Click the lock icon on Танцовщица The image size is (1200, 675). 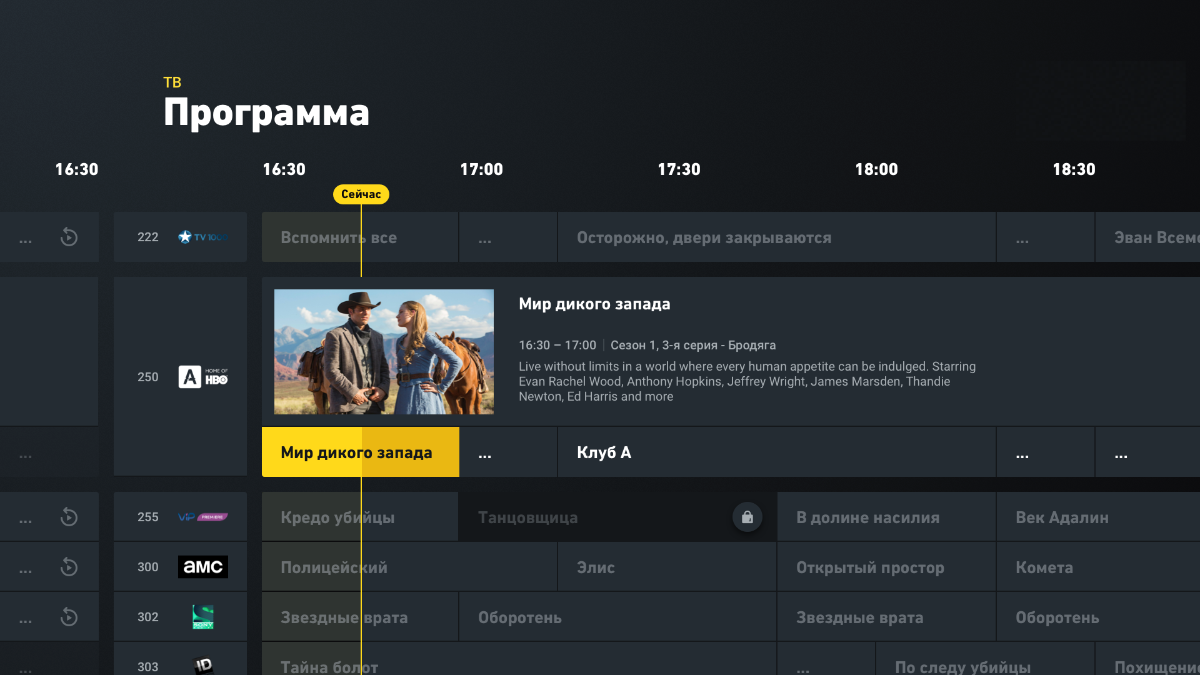tap(746, 517)
